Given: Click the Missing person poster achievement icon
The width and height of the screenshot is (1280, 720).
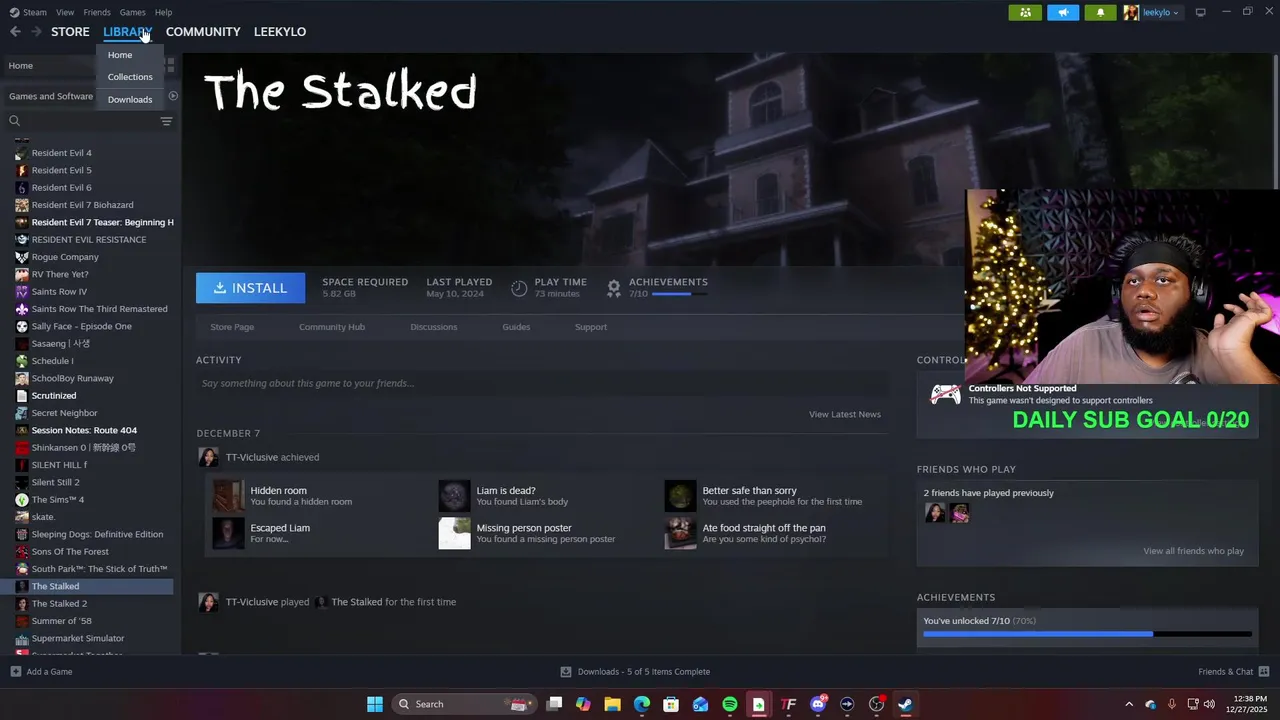Looking at the screenshot, I should click(454, 533).
